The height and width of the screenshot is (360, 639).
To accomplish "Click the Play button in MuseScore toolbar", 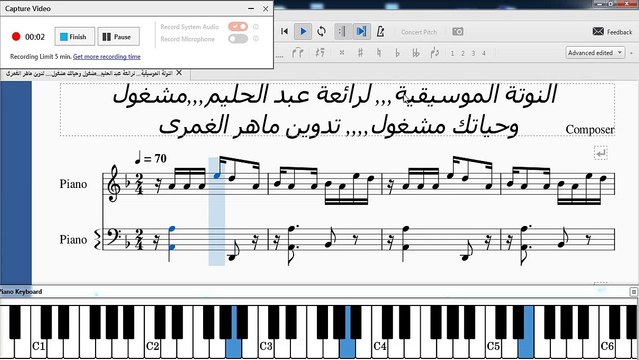I will coord(303,31).
